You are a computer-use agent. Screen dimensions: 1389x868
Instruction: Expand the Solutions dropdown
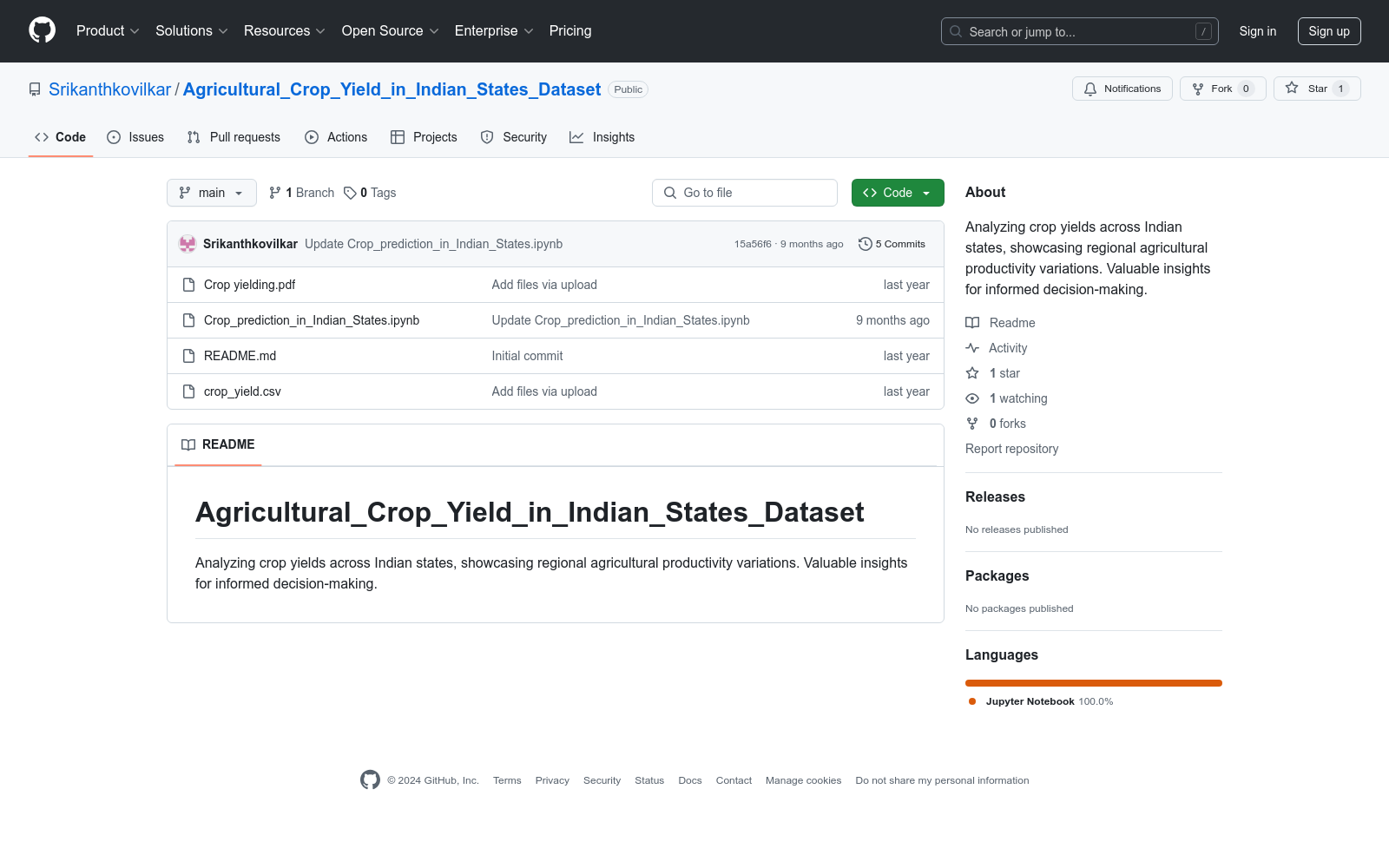coord(192,31)
